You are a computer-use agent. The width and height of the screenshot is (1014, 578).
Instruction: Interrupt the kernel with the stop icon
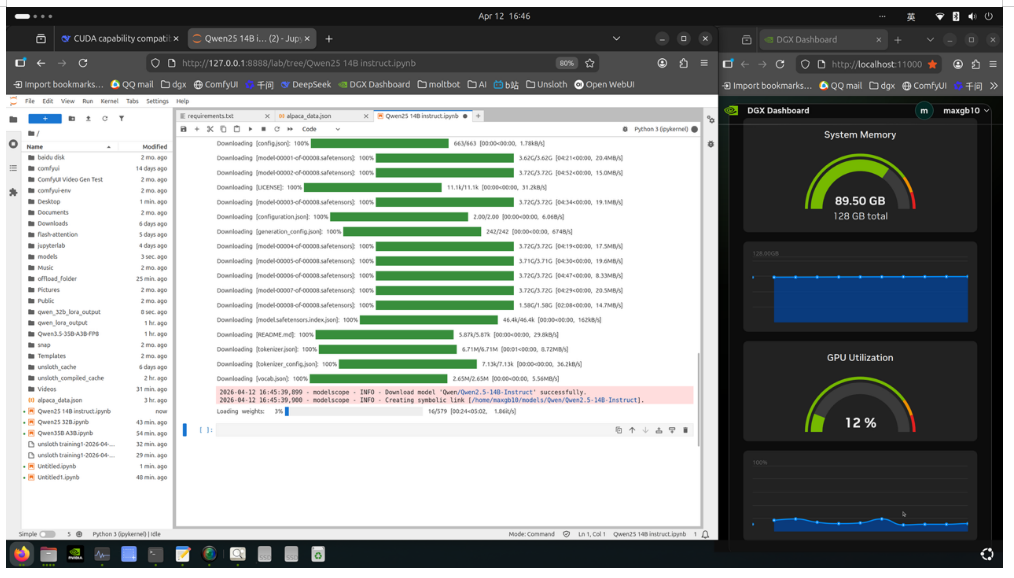pyautogui.click(x=263, y=129)
